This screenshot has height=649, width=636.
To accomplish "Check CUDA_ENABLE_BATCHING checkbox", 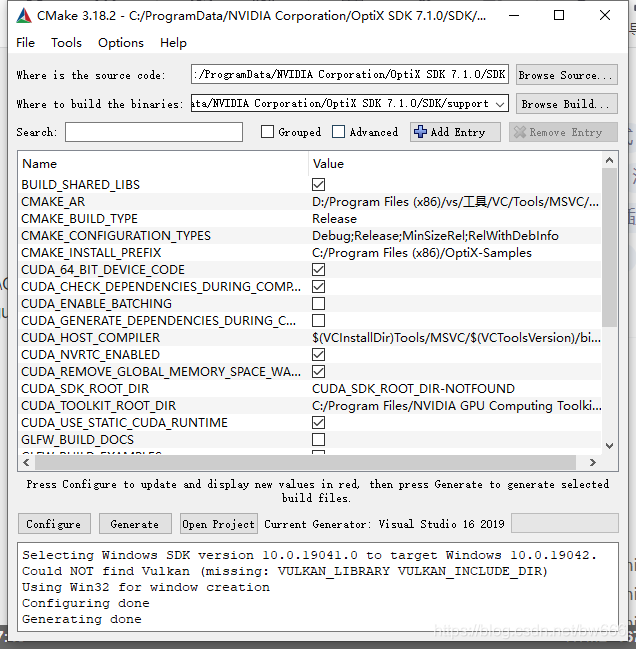I will tap(318, 303).
